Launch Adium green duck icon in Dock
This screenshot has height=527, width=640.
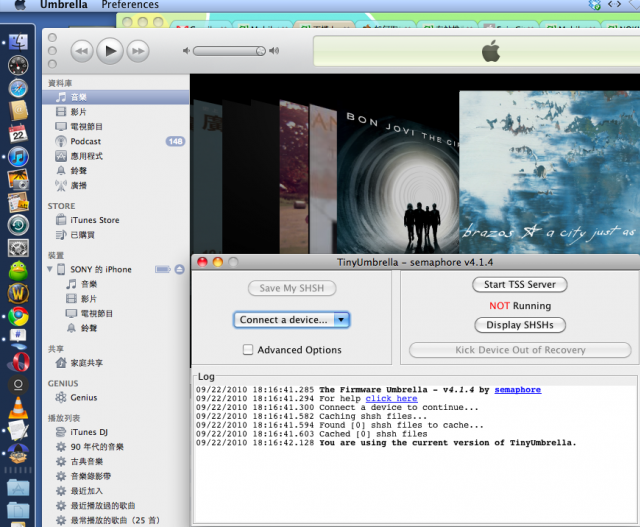click(x=18, y=271)
